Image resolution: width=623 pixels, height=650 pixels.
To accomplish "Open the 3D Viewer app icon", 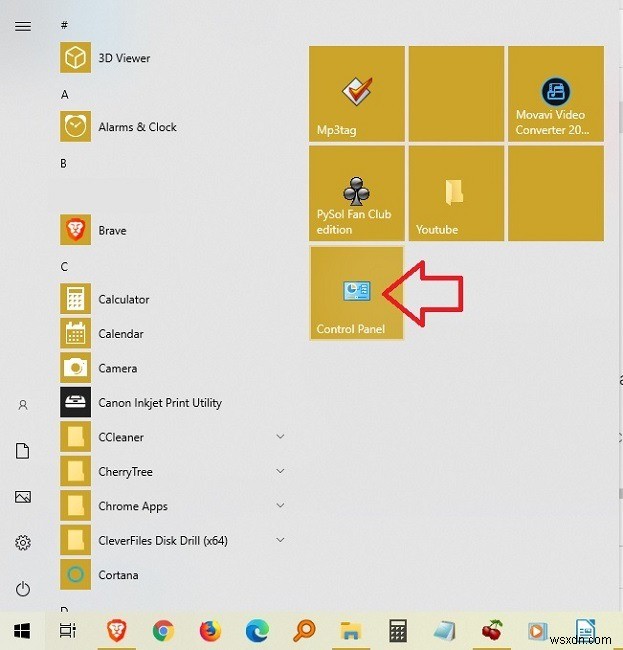I will (x=75, y=57).
